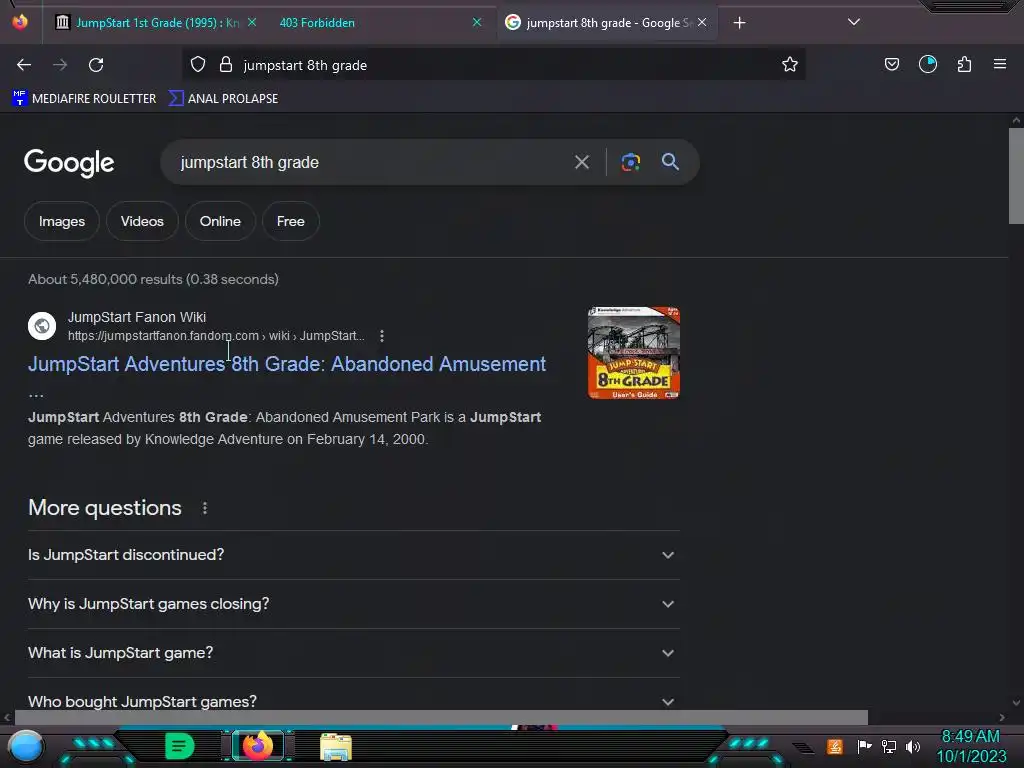
Task: Click the network tray icon
Action: (x=888, y=746)
